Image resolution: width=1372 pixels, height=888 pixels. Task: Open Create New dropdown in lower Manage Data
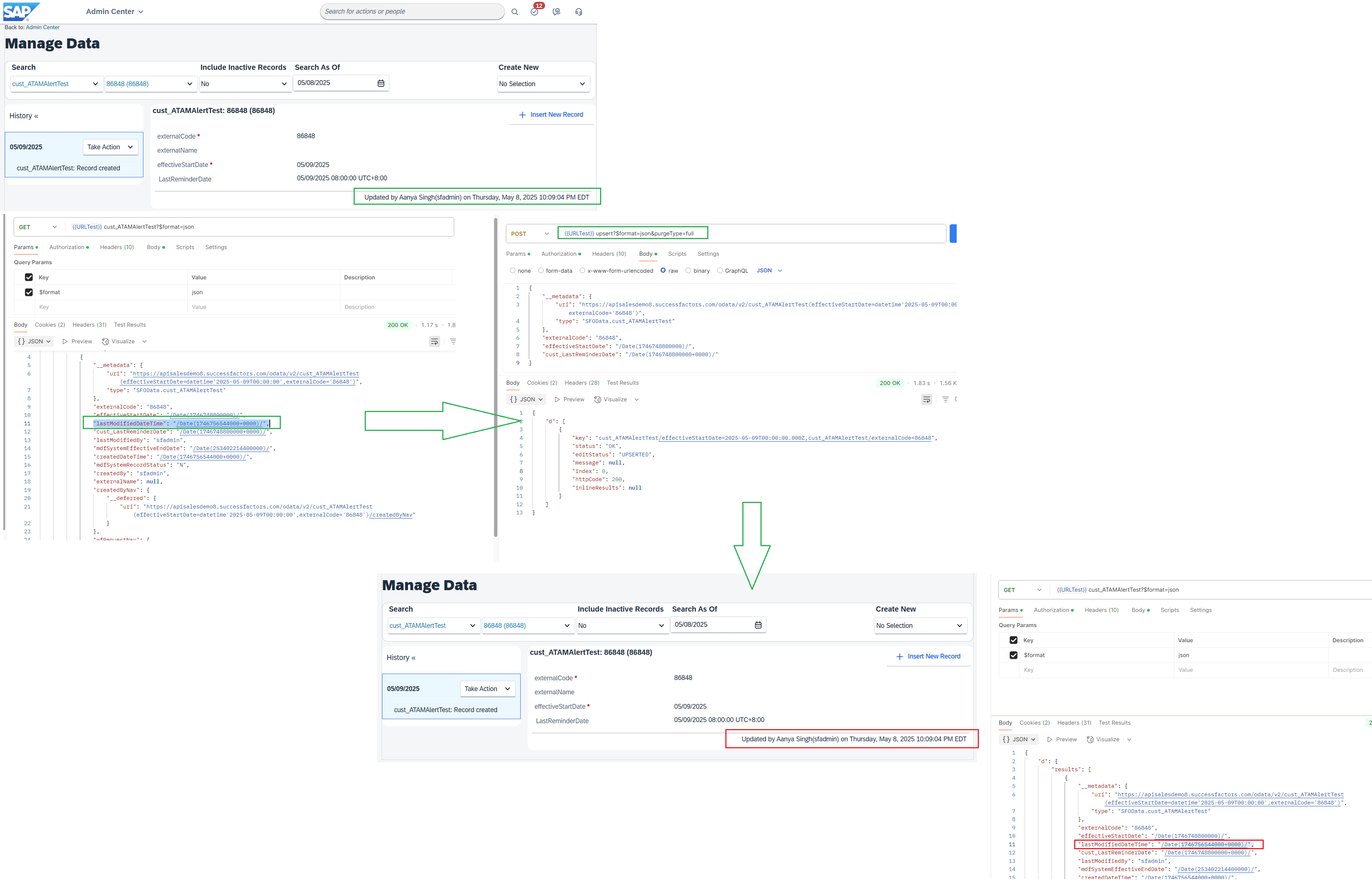pyautogui.click(x=920, y=626)
